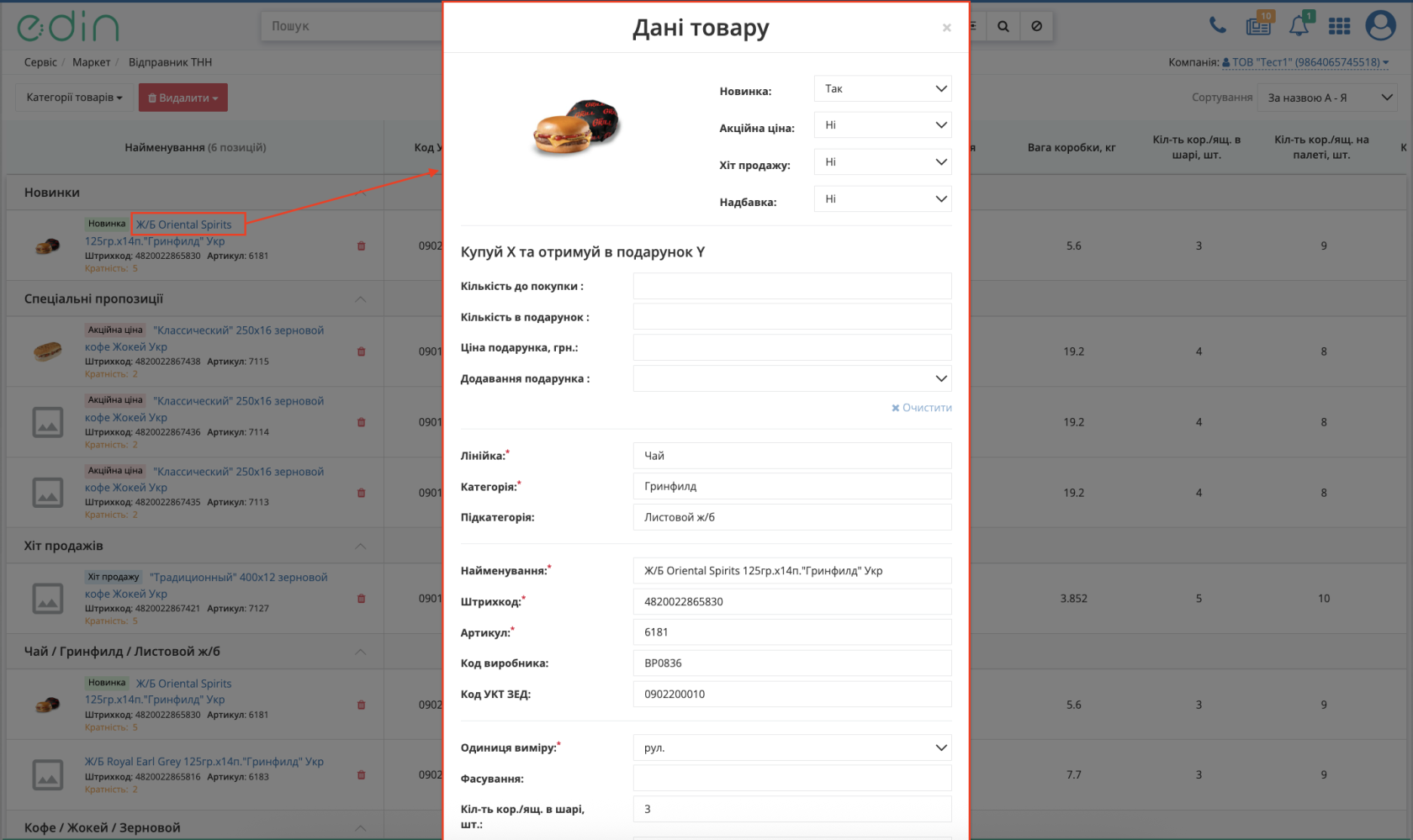
Task: Click the Кількість до покупки input field
Action: coord(791,286)
